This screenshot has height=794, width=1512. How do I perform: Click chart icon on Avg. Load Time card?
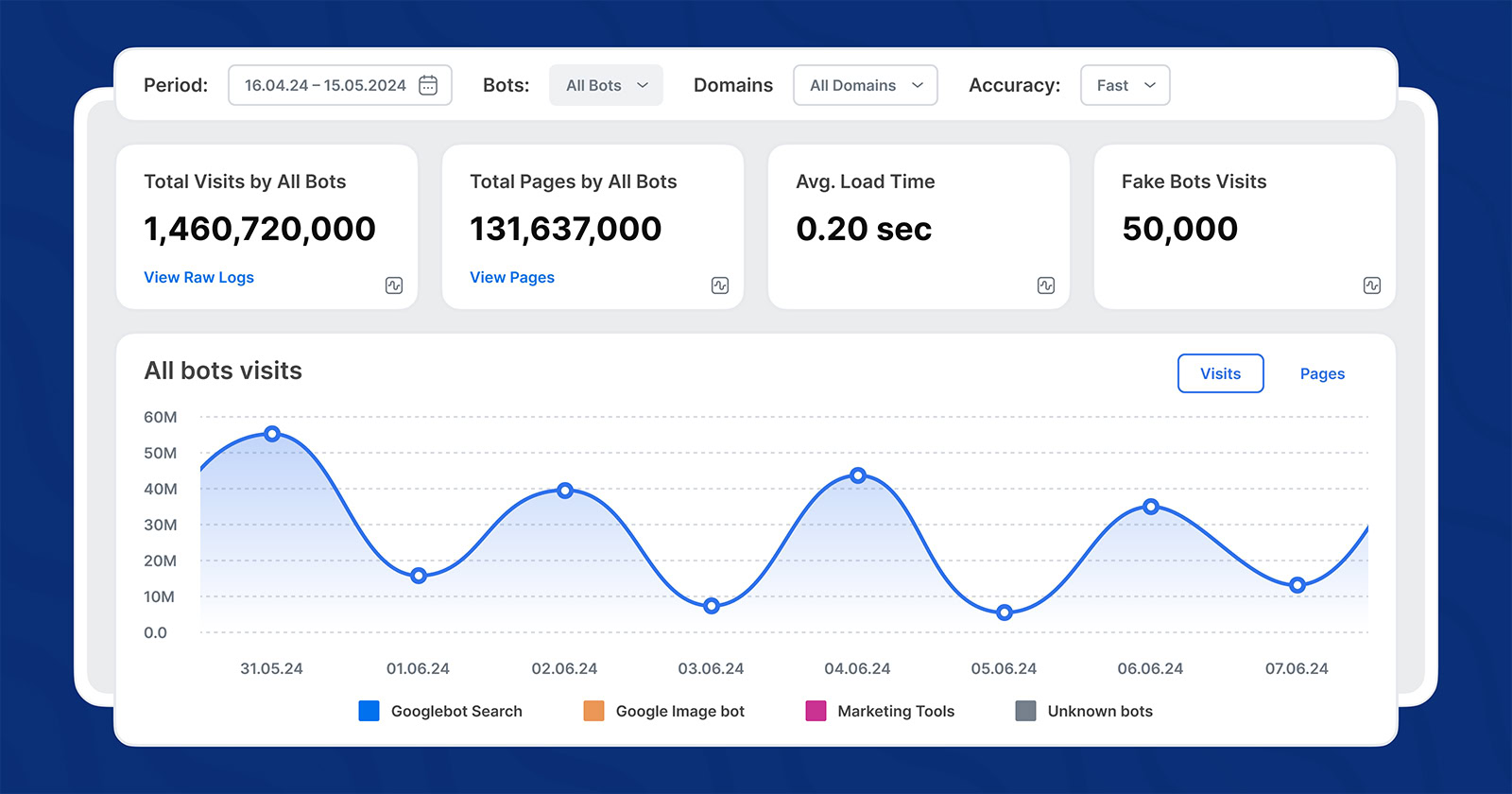(1046, 285)
